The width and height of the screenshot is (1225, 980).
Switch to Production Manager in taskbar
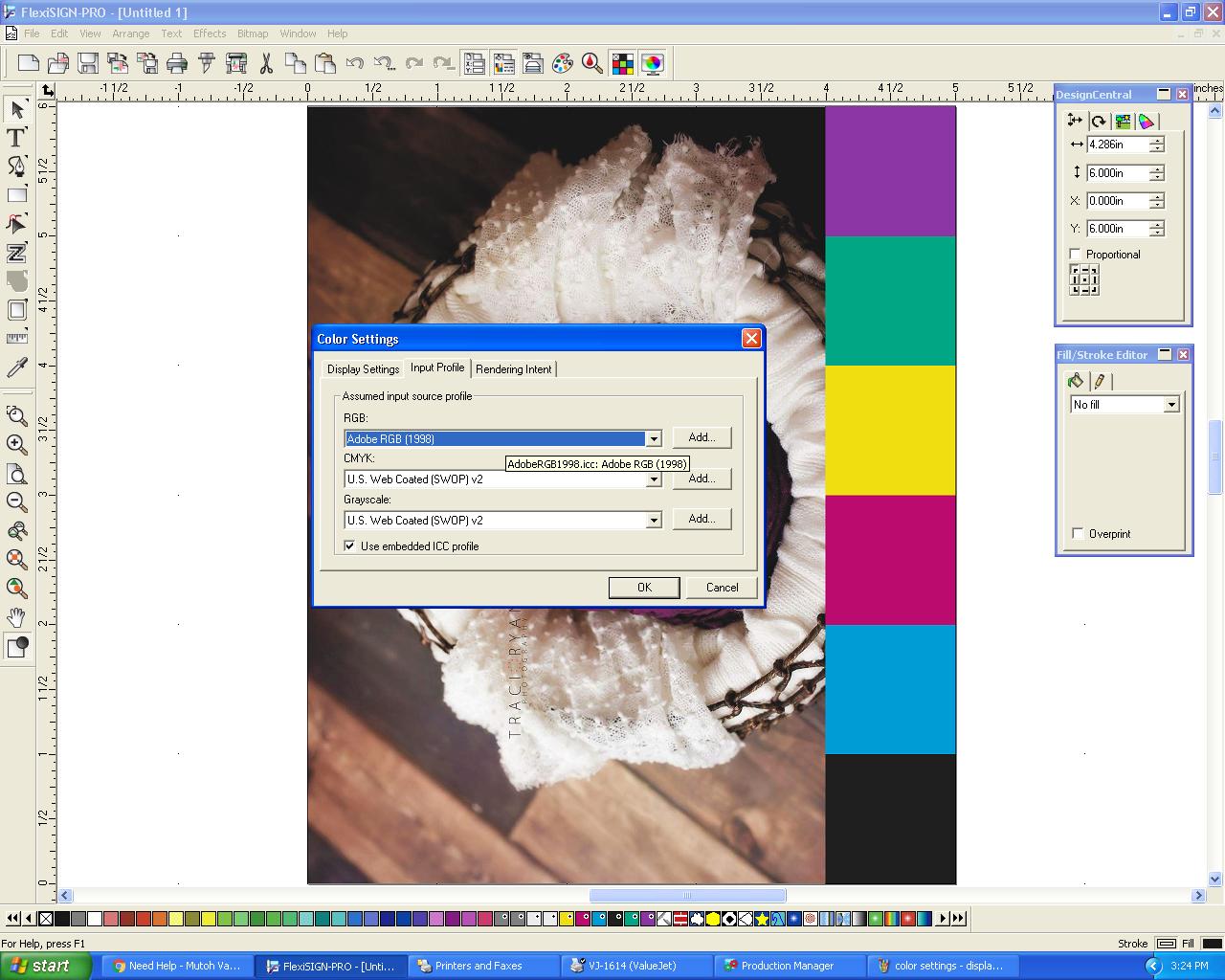(x=789, y=966)
